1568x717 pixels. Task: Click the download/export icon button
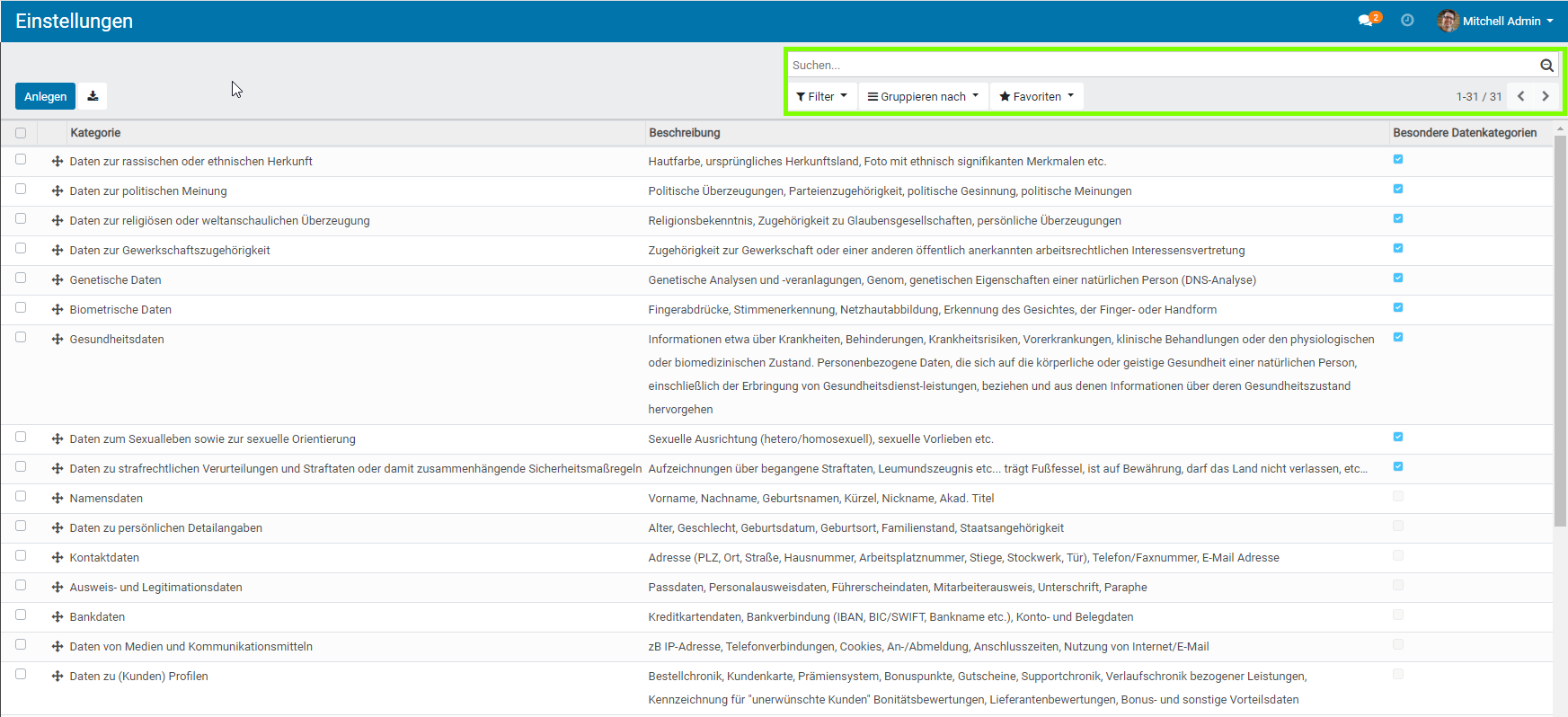click(x=93, y=96)
